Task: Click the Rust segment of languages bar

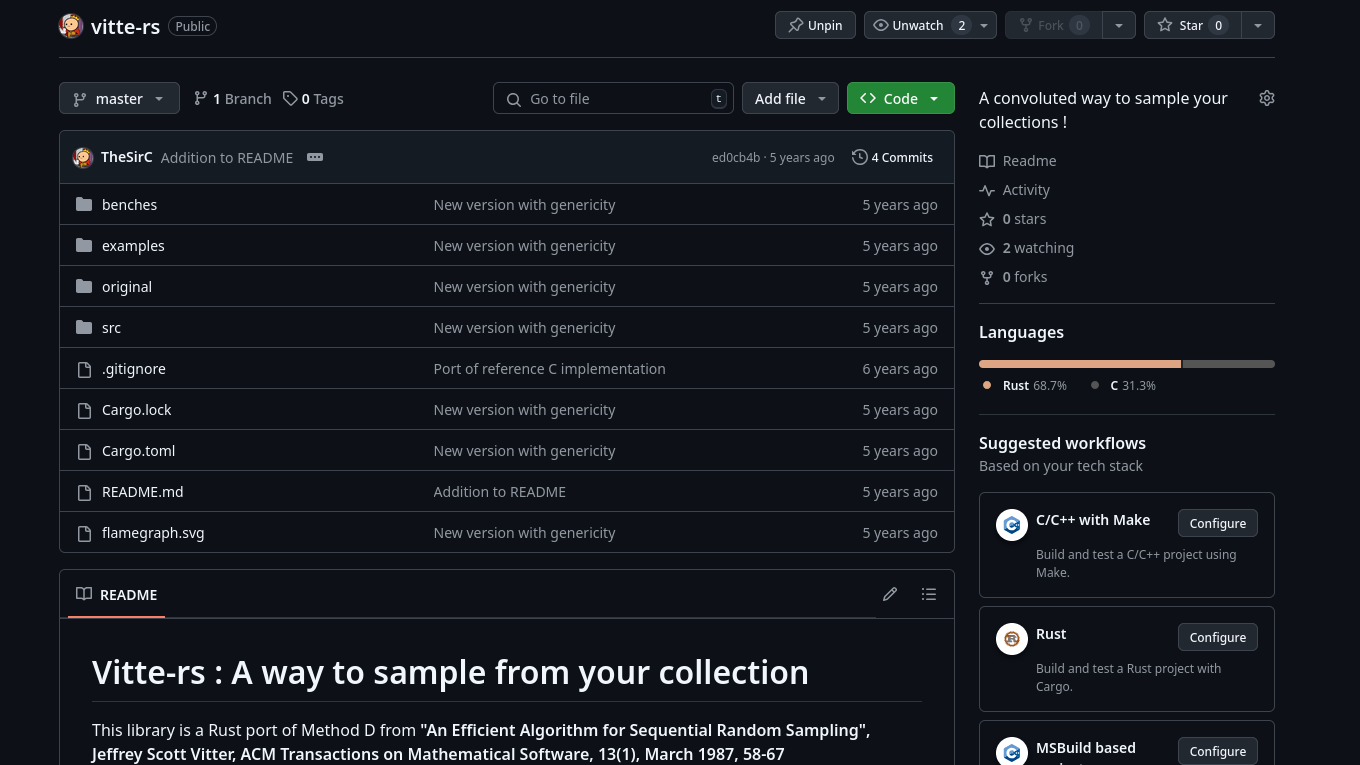Action: (1080, 364)
